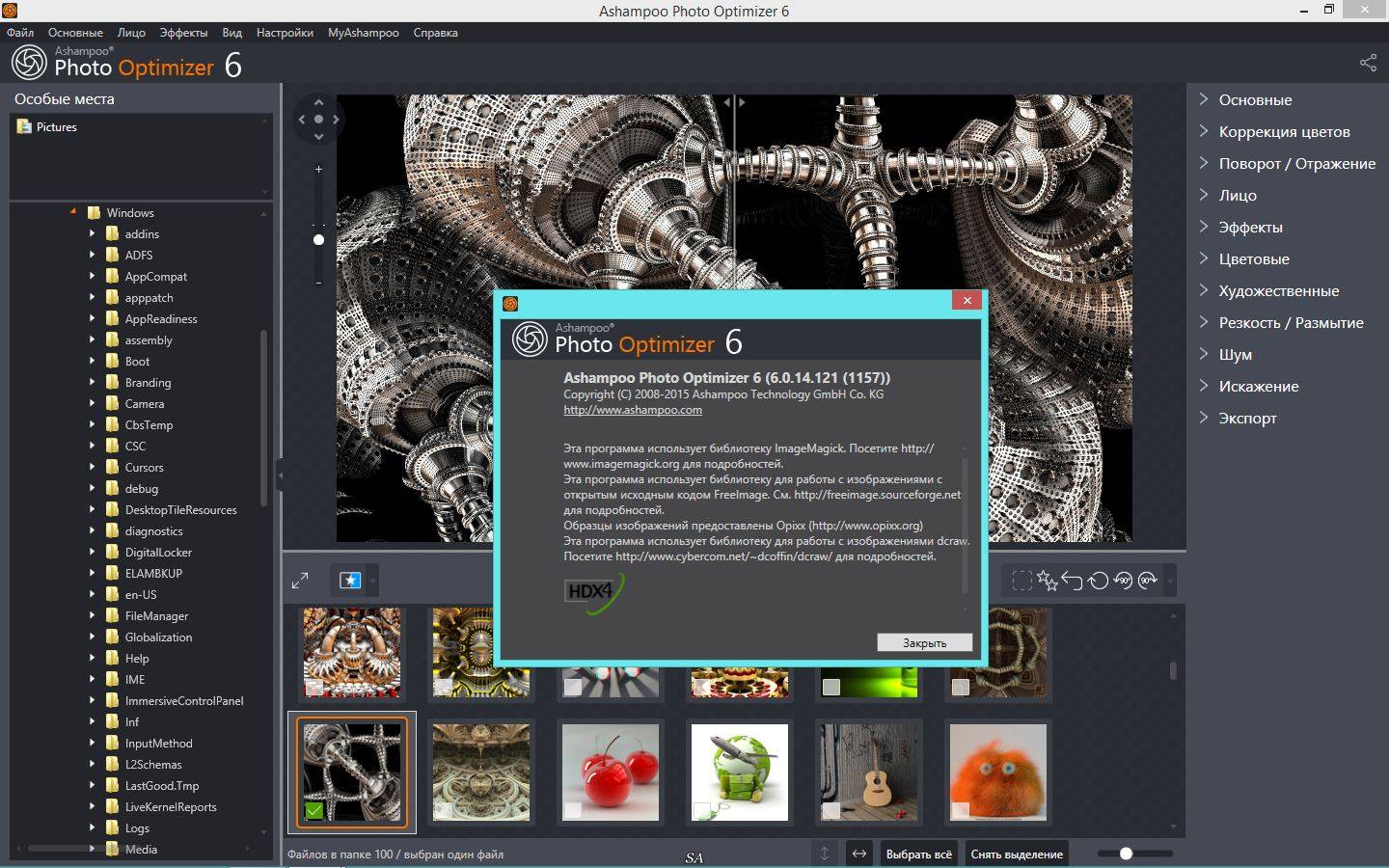This screenshot has height=868, width=1389.
Task: Click the Выбрать всё button
Action: point(918,854)
